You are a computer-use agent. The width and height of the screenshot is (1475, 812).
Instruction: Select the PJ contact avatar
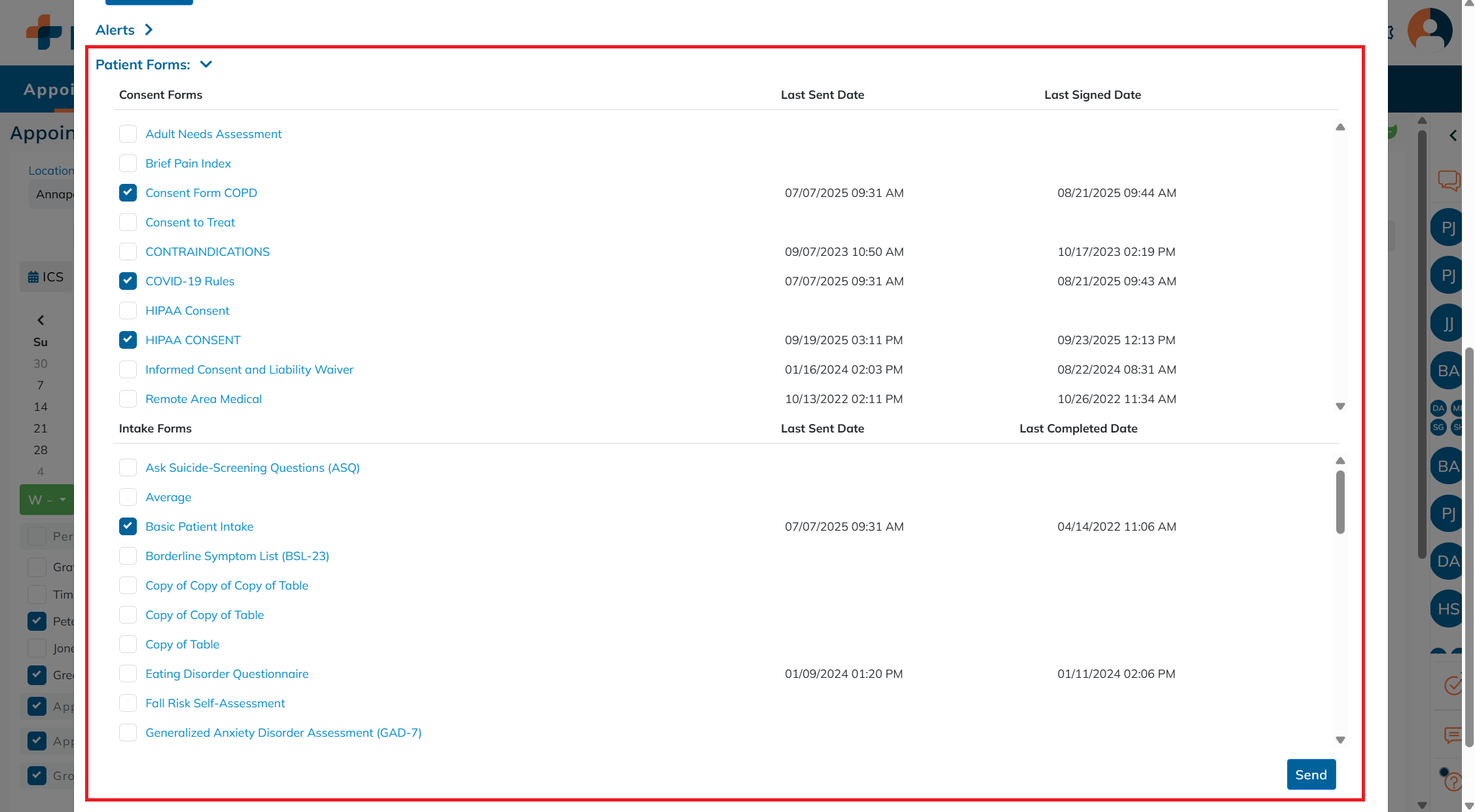tap(1448, 227)
